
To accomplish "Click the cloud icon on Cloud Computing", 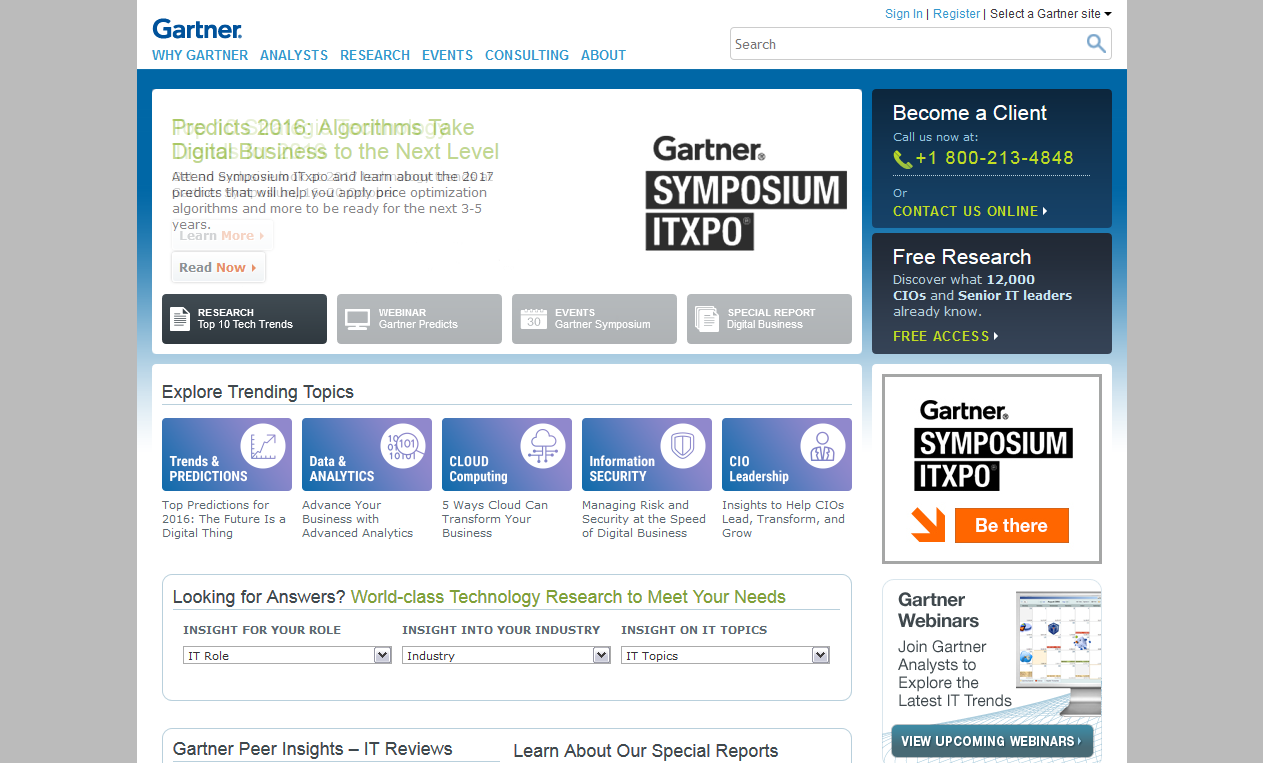I will click(543, 445).
